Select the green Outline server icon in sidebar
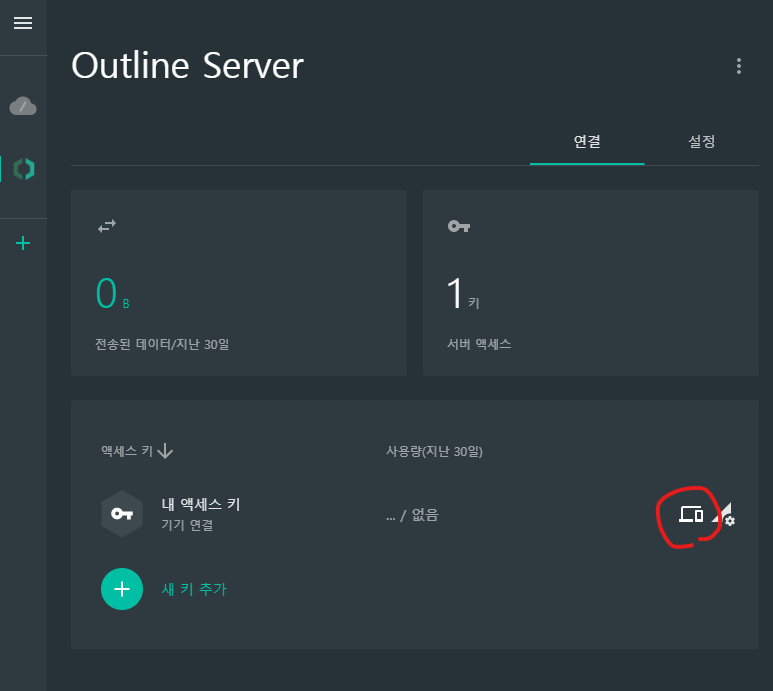 [24, 169]
